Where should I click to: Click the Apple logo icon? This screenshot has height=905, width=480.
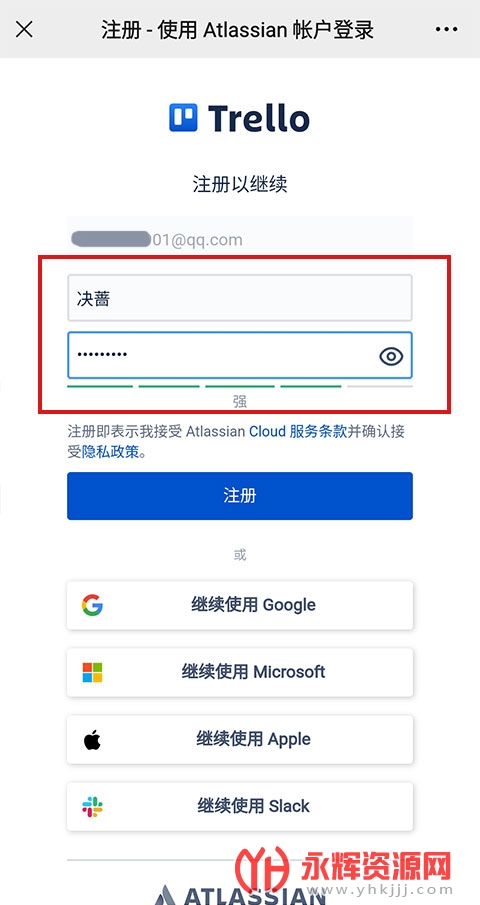(92, 739)
